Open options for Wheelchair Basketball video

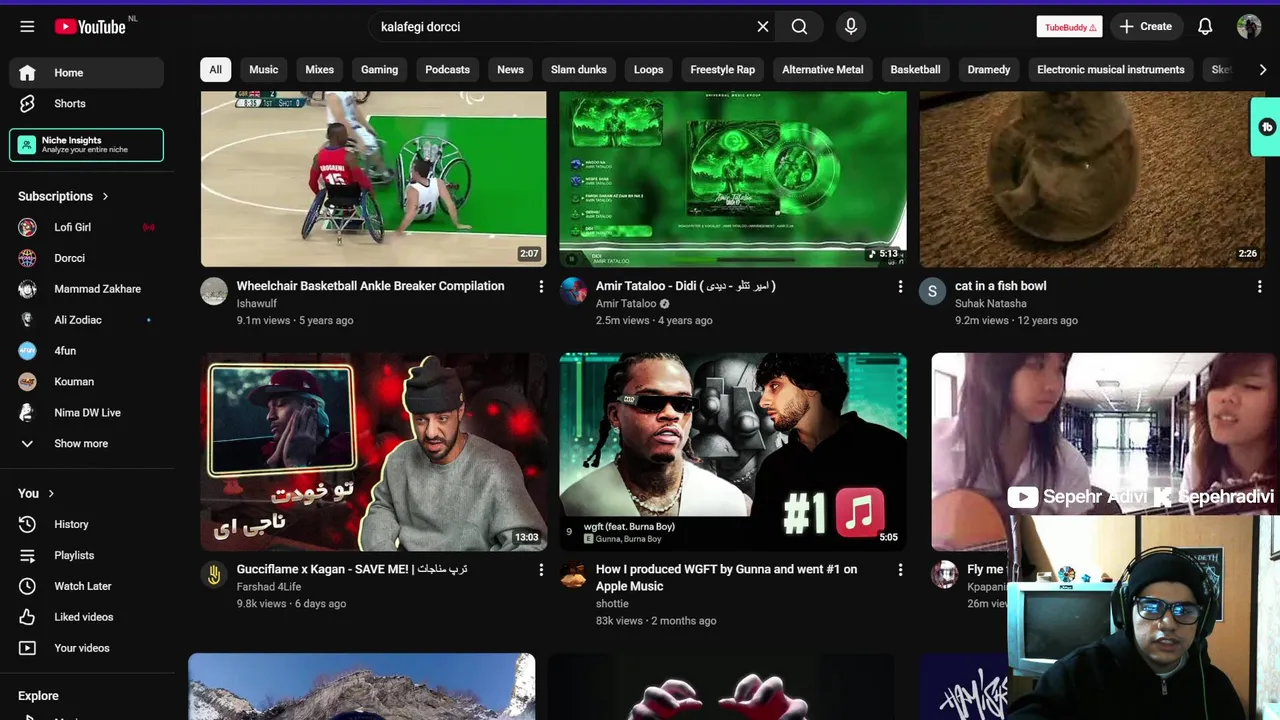(x=541, y=287)
